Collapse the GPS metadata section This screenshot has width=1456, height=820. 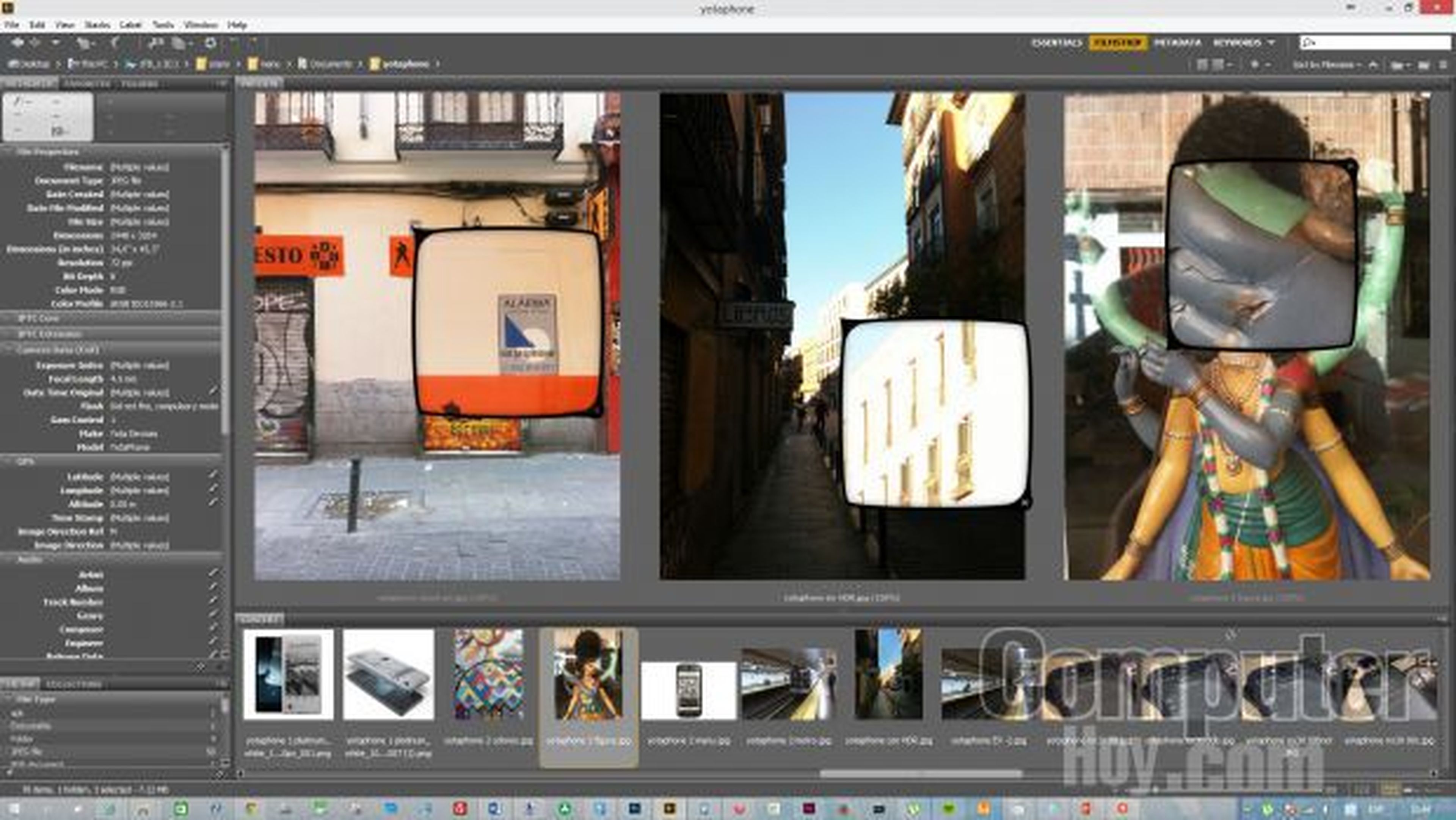(x=7, y=462)
